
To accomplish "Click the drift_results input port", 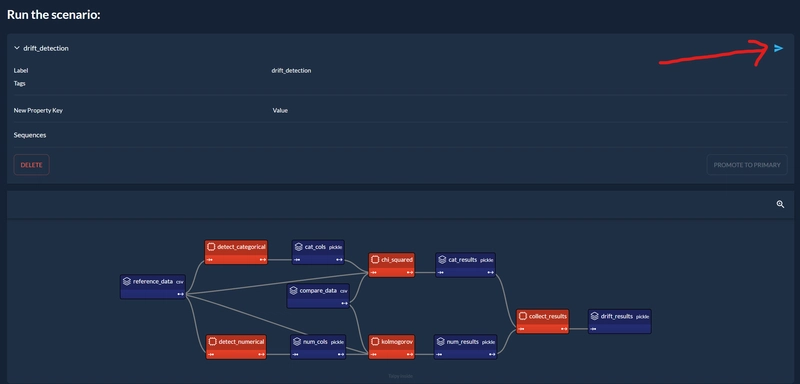I will pos(593,329).
